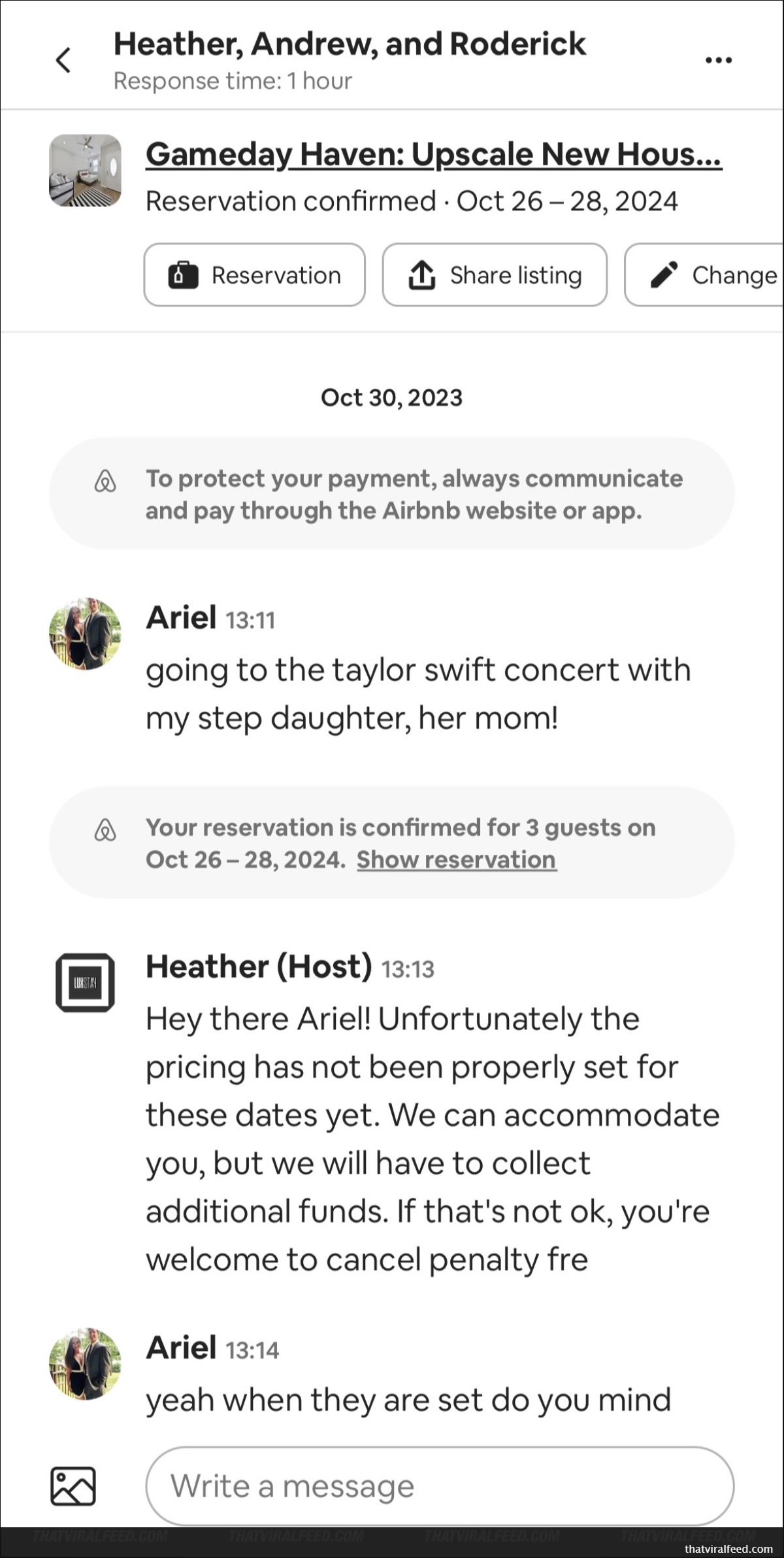Image resolution: width=784 pixels, height=1558 pixels.
Task: Open the Reservation button
Action: pos(255,275)
